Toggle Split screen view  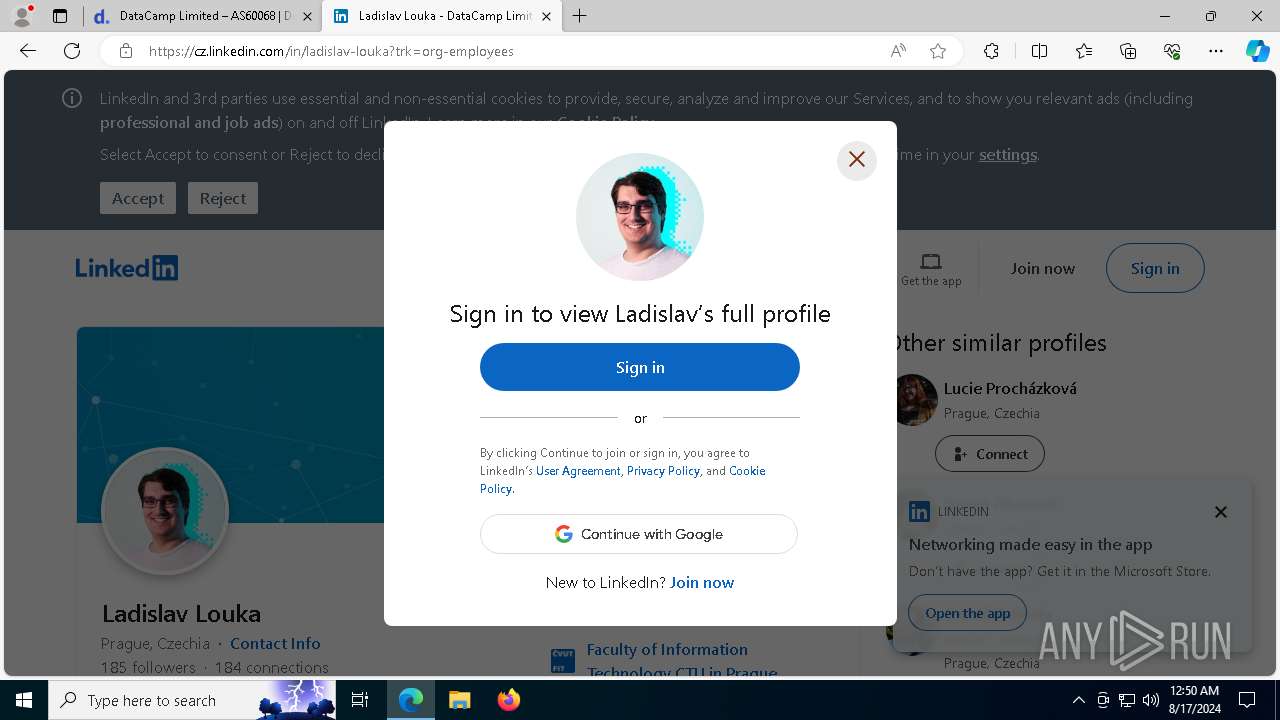(x=1039, y=51)
